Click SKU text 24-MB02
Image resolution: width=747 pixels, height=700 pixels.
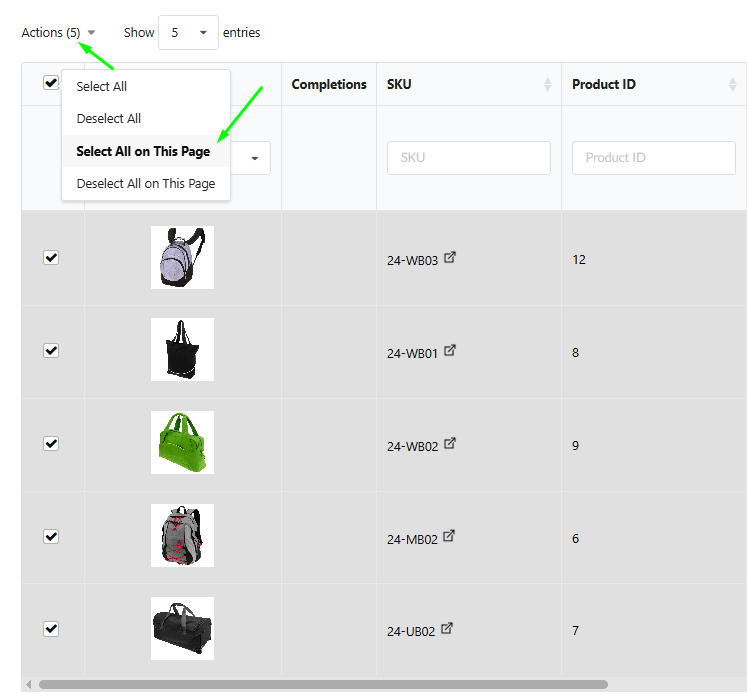412,539
